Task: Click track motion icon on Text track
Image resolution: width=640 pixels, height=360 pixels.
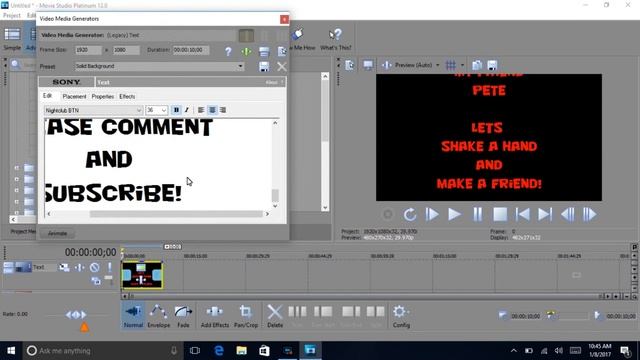Action: click(64, 267)
